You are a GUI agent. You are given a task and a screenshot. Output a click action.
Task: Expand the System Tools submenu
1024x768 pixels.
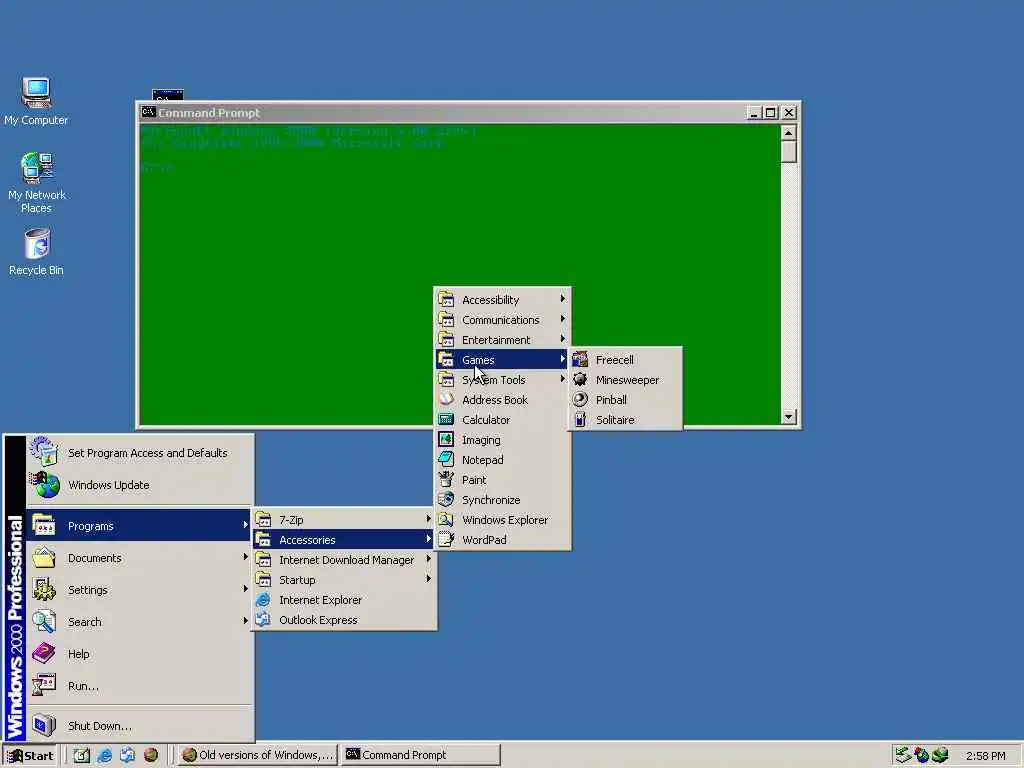(502, 380)
